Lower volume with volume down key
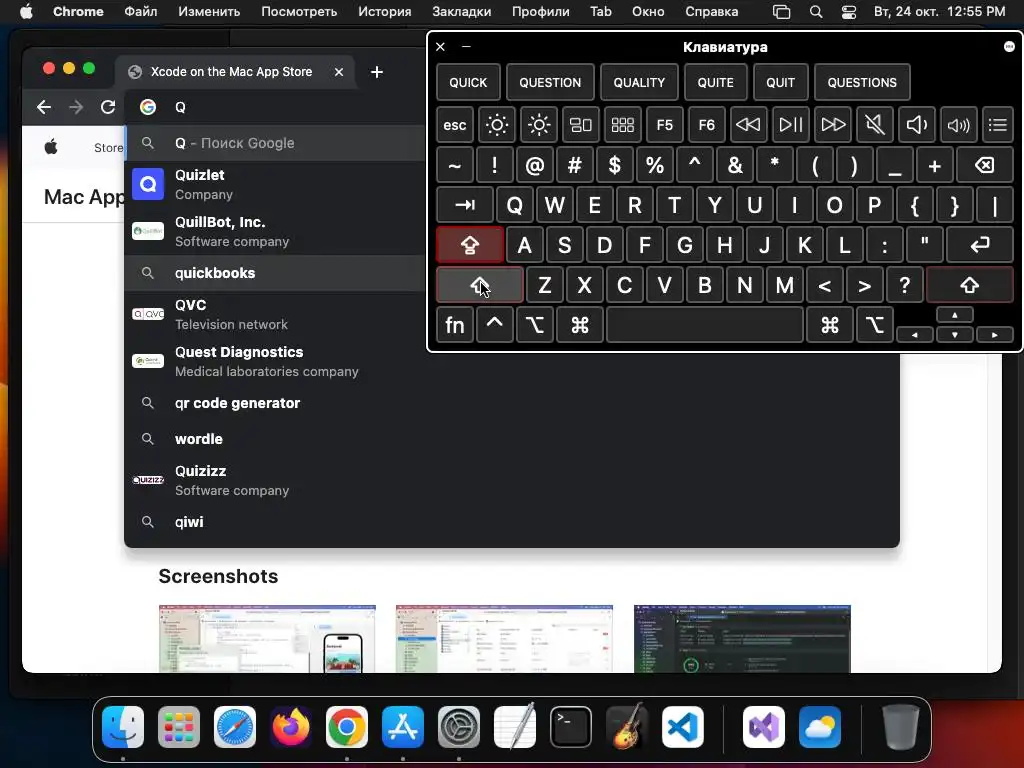1024x768 pixels. [x=916, y=125]
